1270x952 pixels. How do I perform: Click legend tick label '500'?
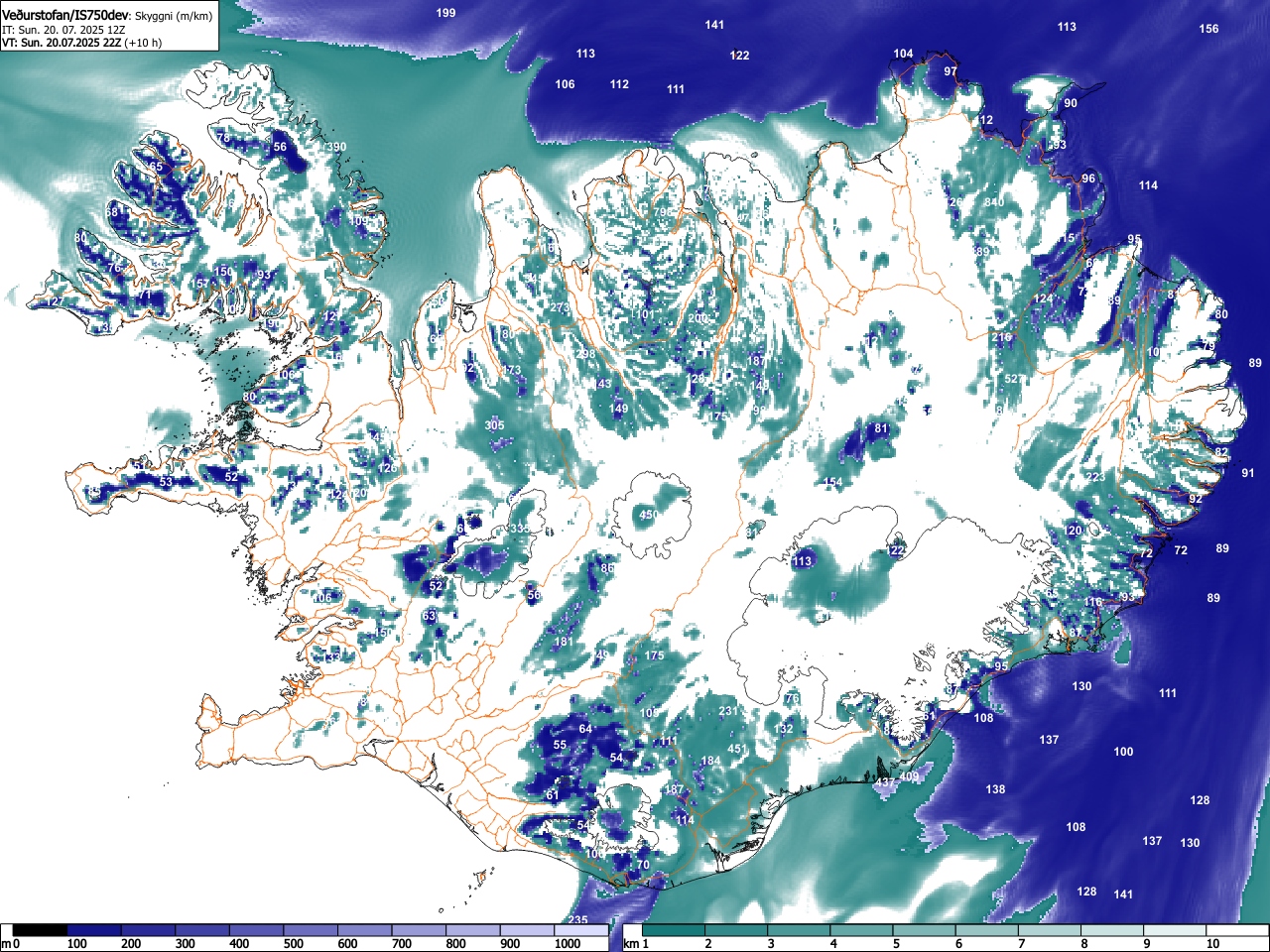[x=293, y=944]
